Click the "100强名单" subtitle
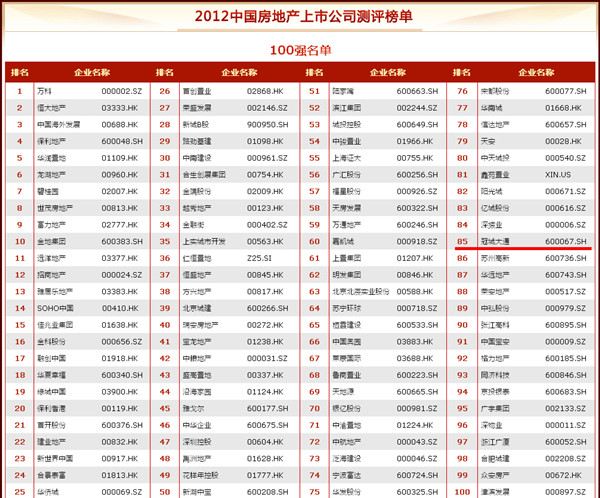 (x=301, y=50)
